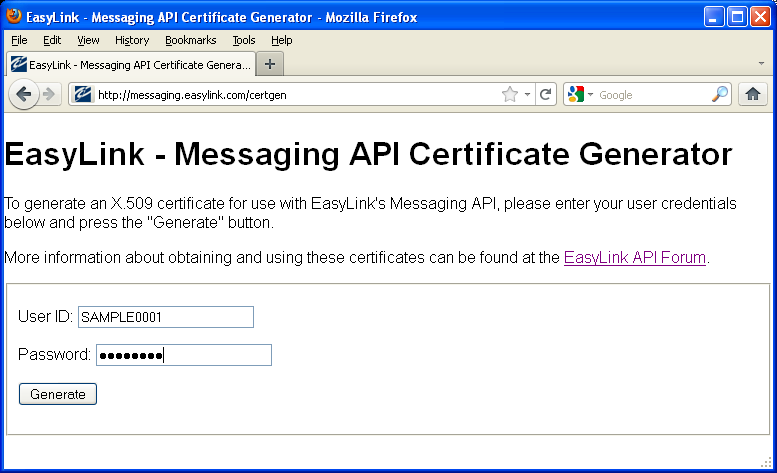Open the Bookmarks menu
Image resolution: width=777 pixels, height=473 pixels.
click(x=191, y=40)
